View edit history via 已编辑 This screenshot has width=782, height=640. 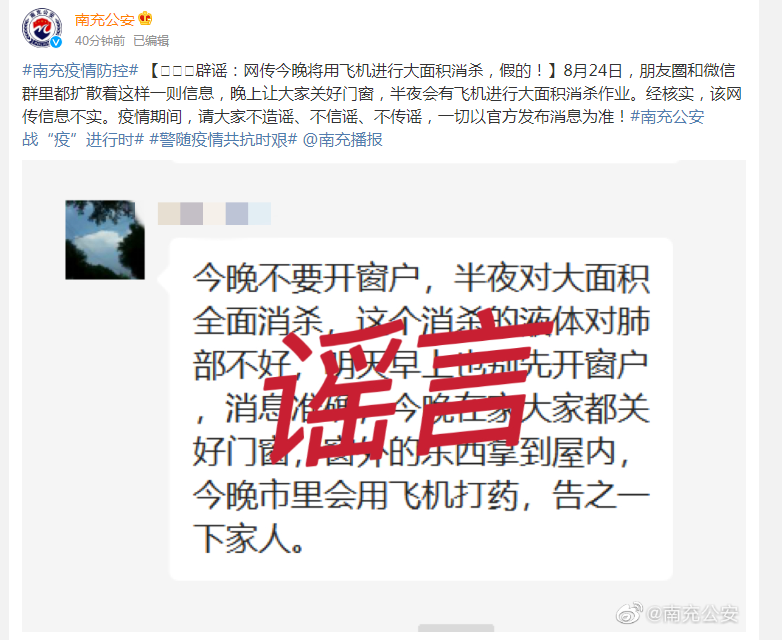[x=151, y=40]
